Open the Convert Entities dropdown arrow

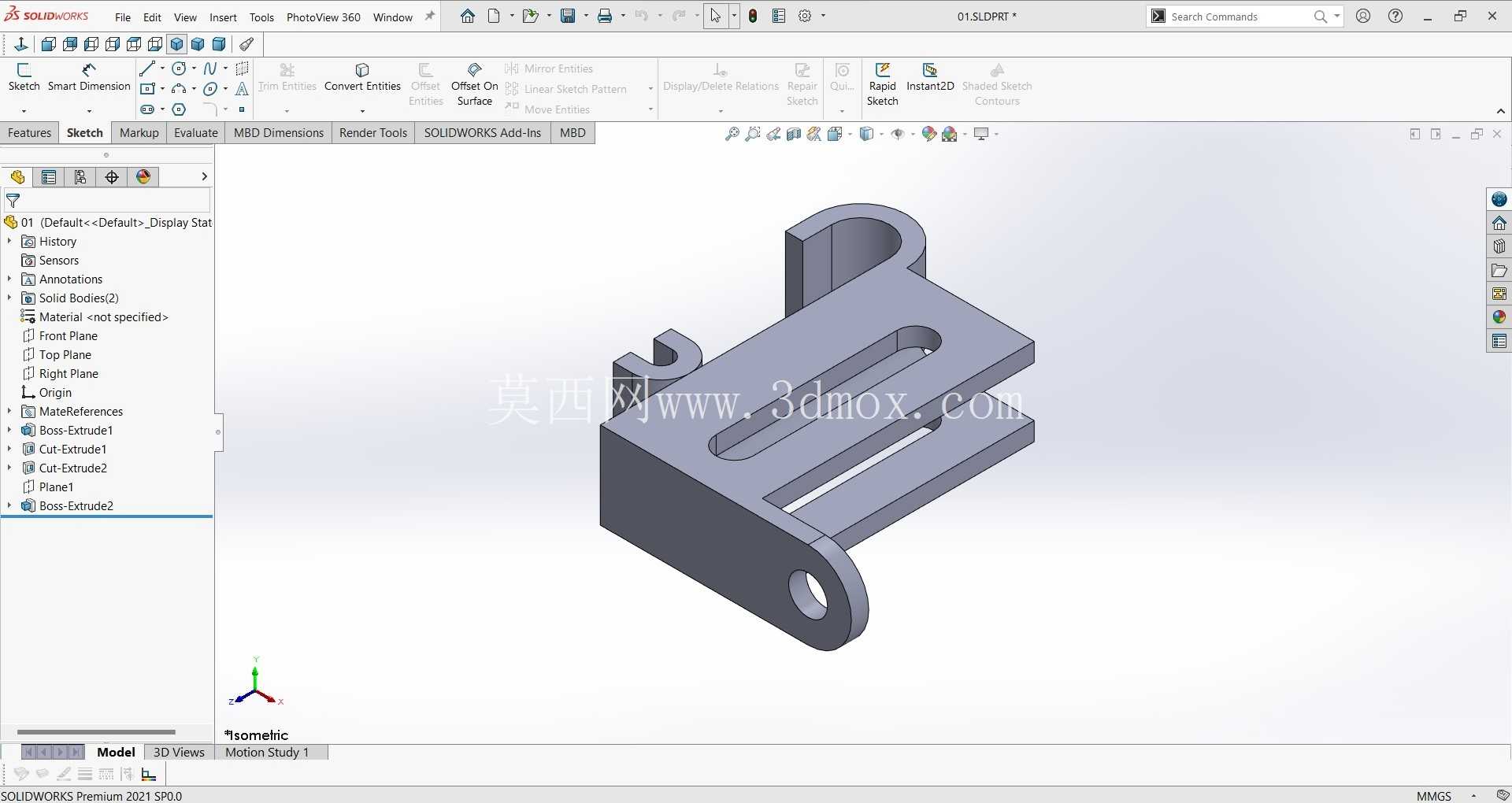point(362,111)
